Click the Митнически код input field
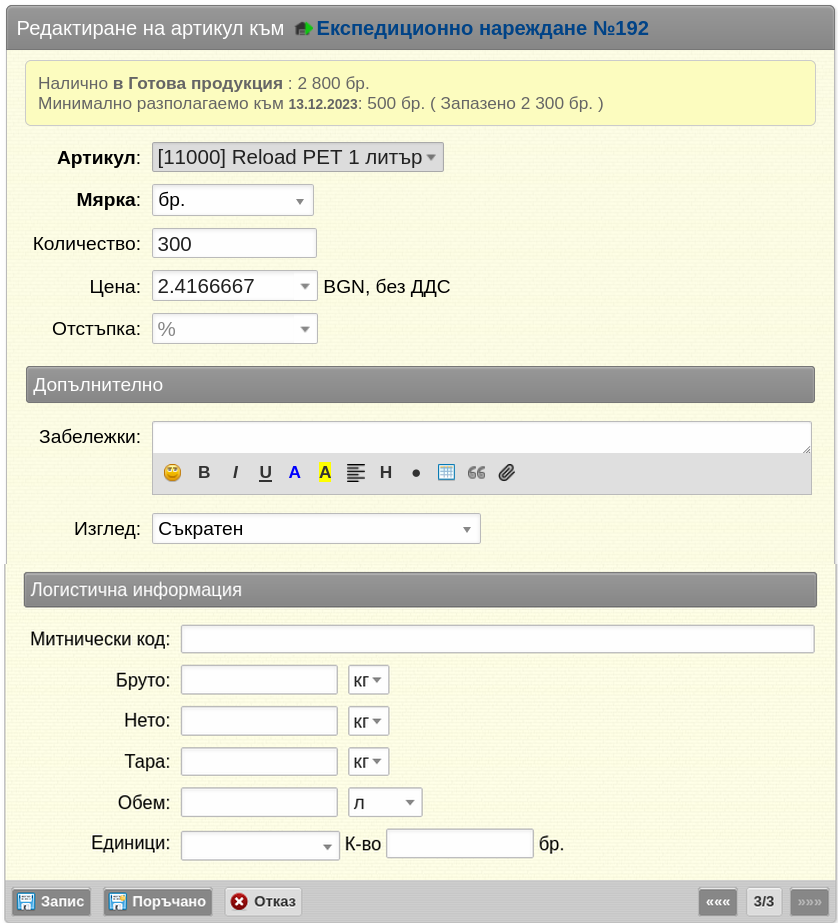The height and width of the screenshot is (923, 838). point(498,639)
